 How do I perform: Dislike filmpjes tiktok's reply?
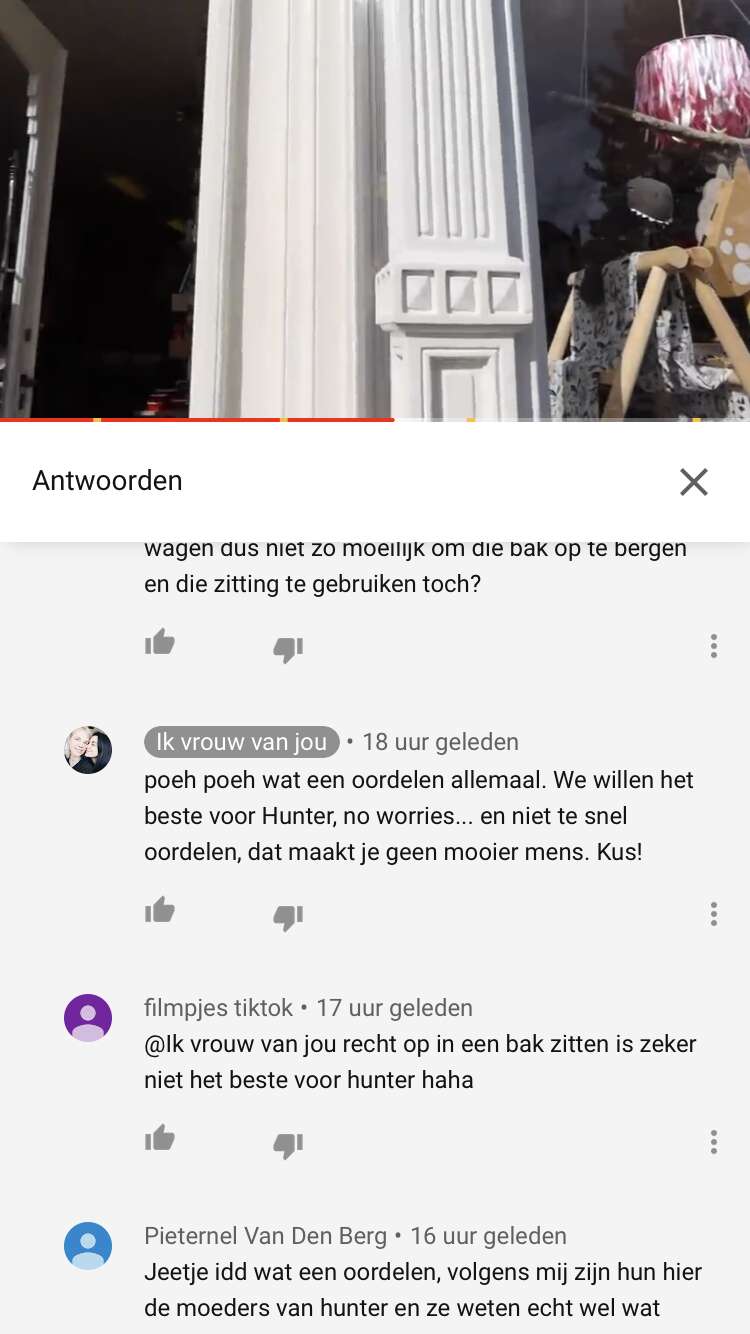(x=288, y=1146)
